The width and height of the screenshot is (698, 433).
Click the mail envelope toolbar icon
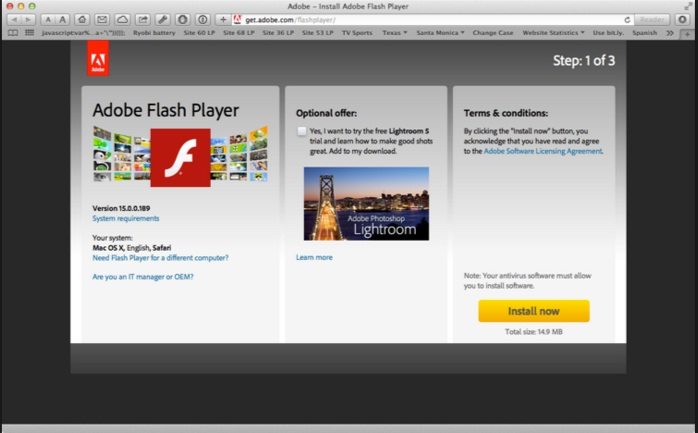pyautogui.click(x=102, y=20)
